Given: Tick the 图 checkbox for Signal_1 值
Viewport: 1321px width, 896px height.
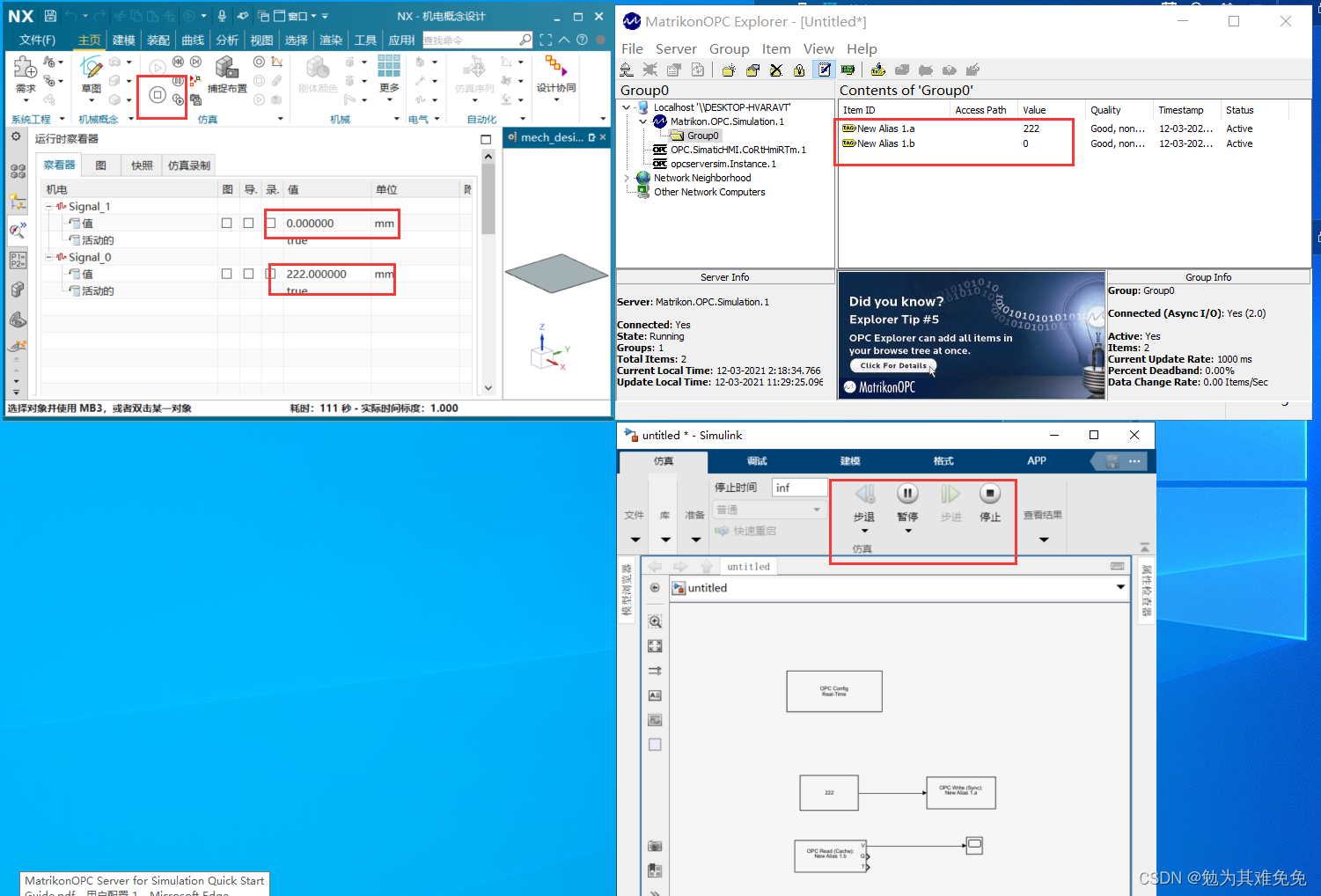Looking at the screenshot, I should click(227, 224).
